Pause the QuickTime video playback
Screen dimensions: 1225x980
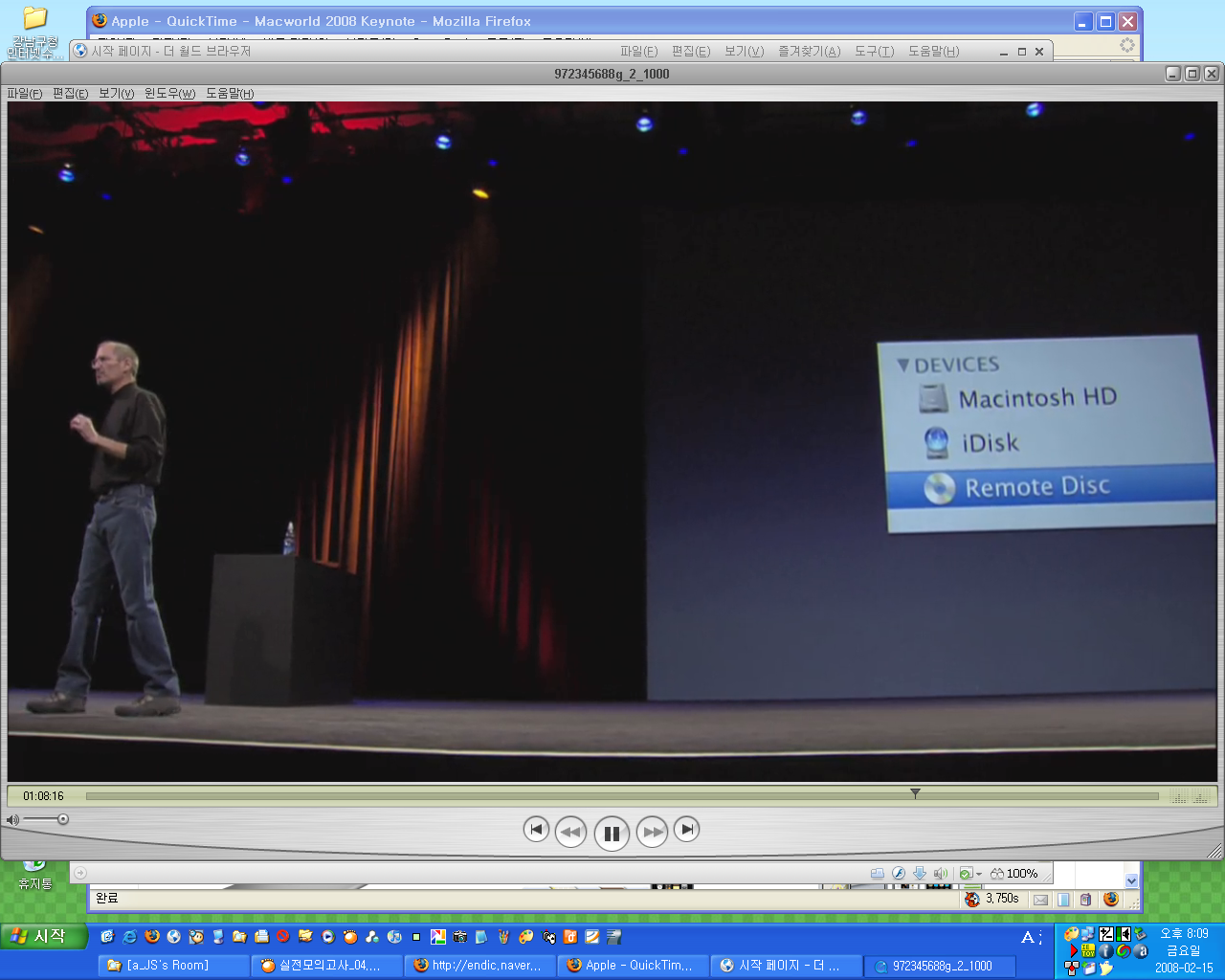point(612,833)
